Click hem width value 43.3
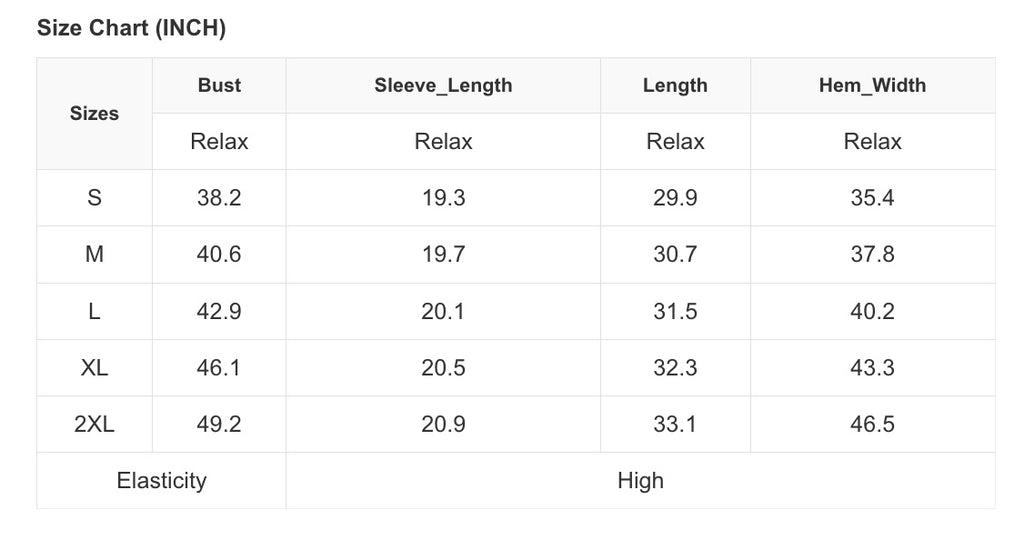This screenshot has height=540, width=1024. [x=872, y=368]
